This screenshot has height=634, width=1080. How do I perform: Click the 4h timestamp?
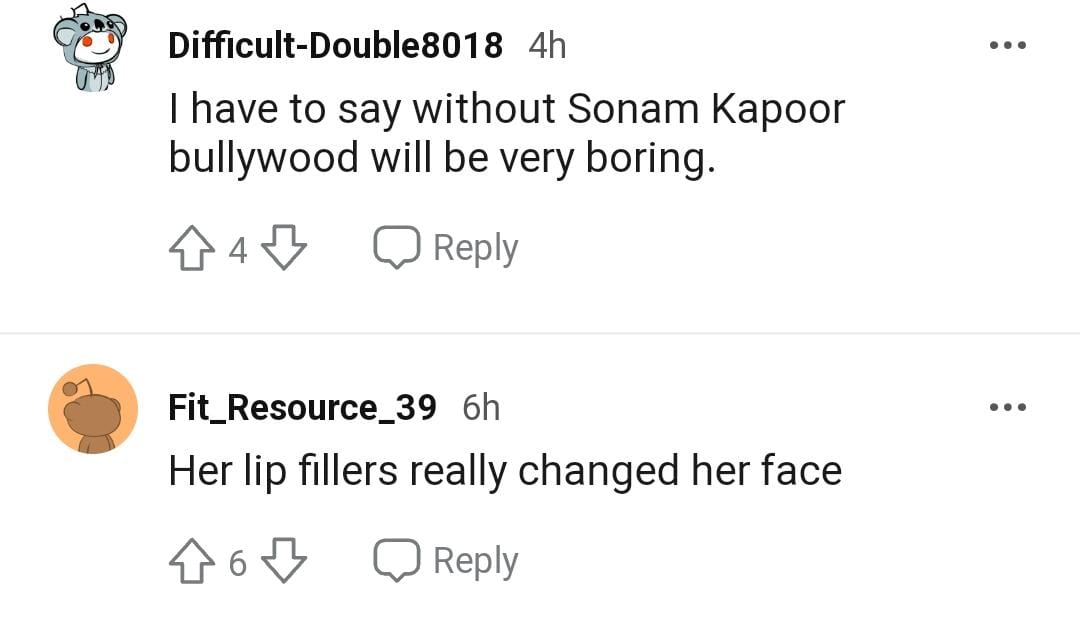[546, 45]
